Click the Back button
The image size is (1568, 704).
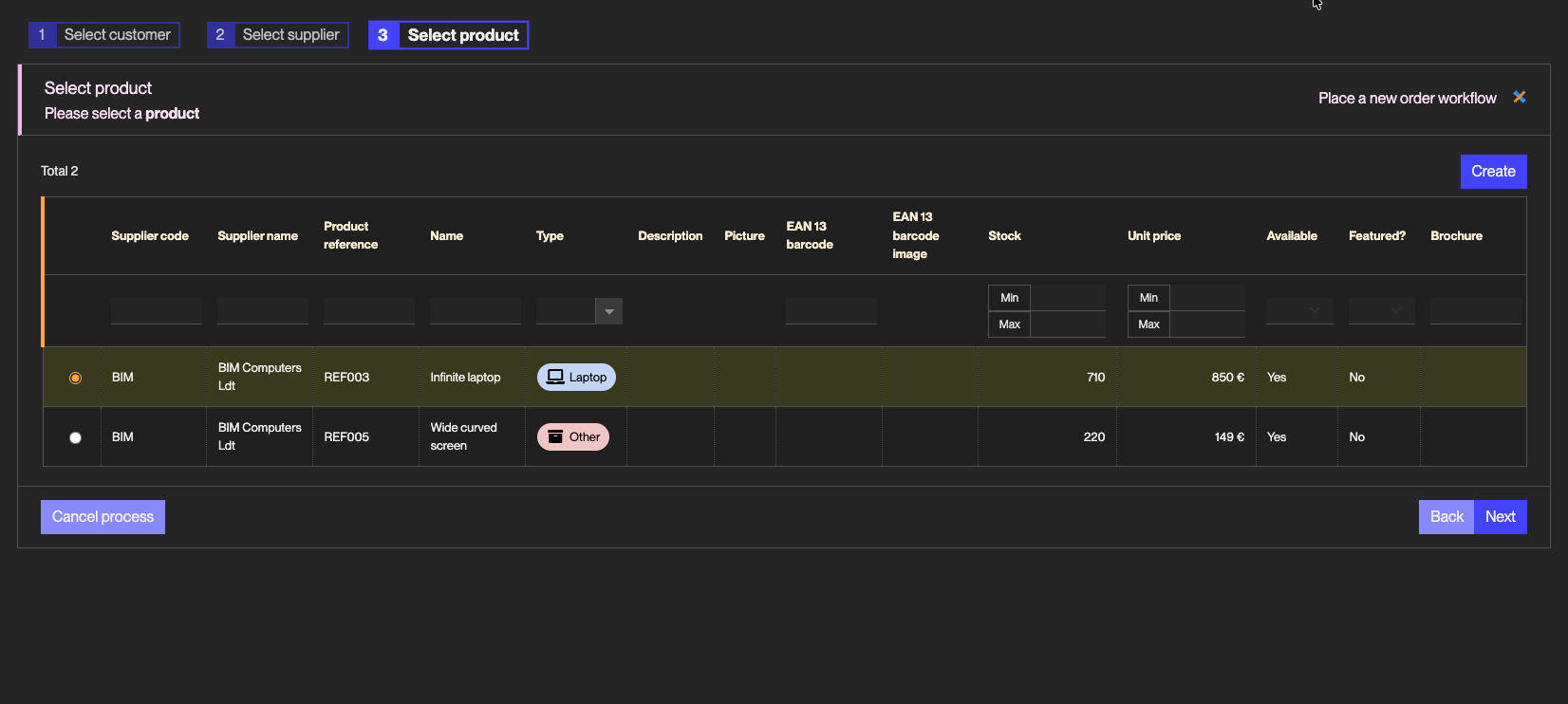(1447, 517)
